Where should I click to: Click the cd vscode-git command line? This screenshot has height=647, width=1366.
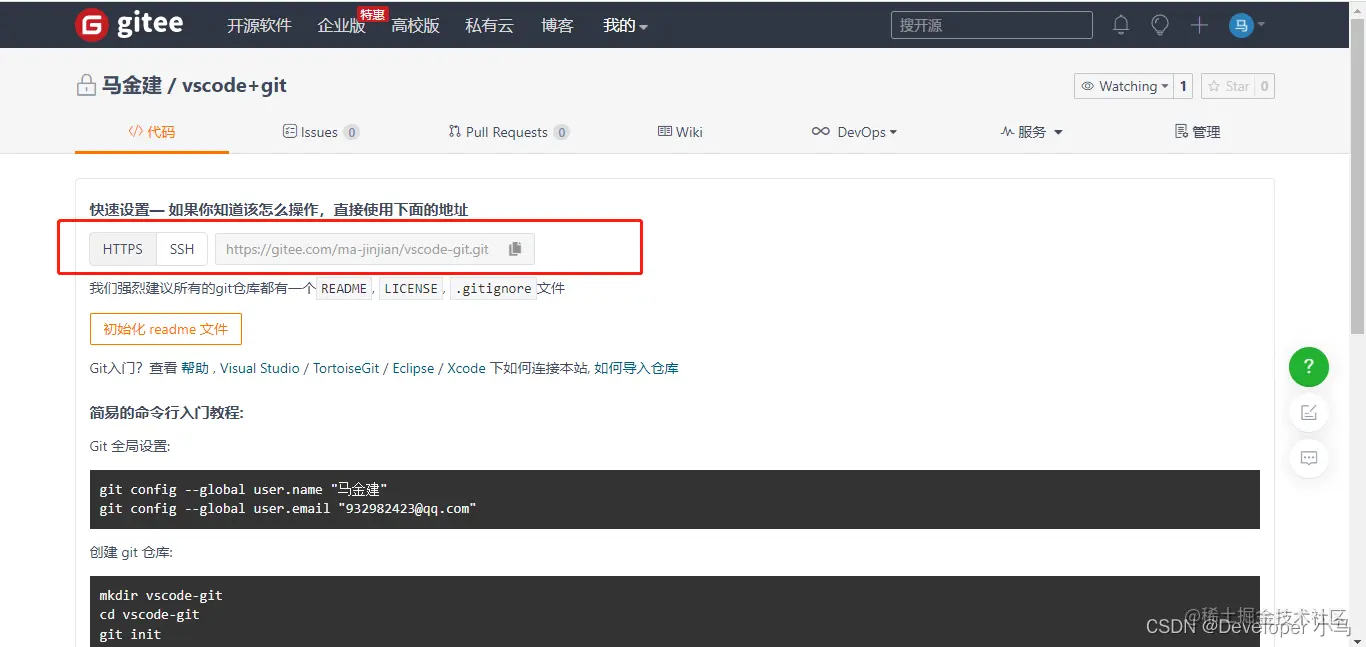(150, 614)
